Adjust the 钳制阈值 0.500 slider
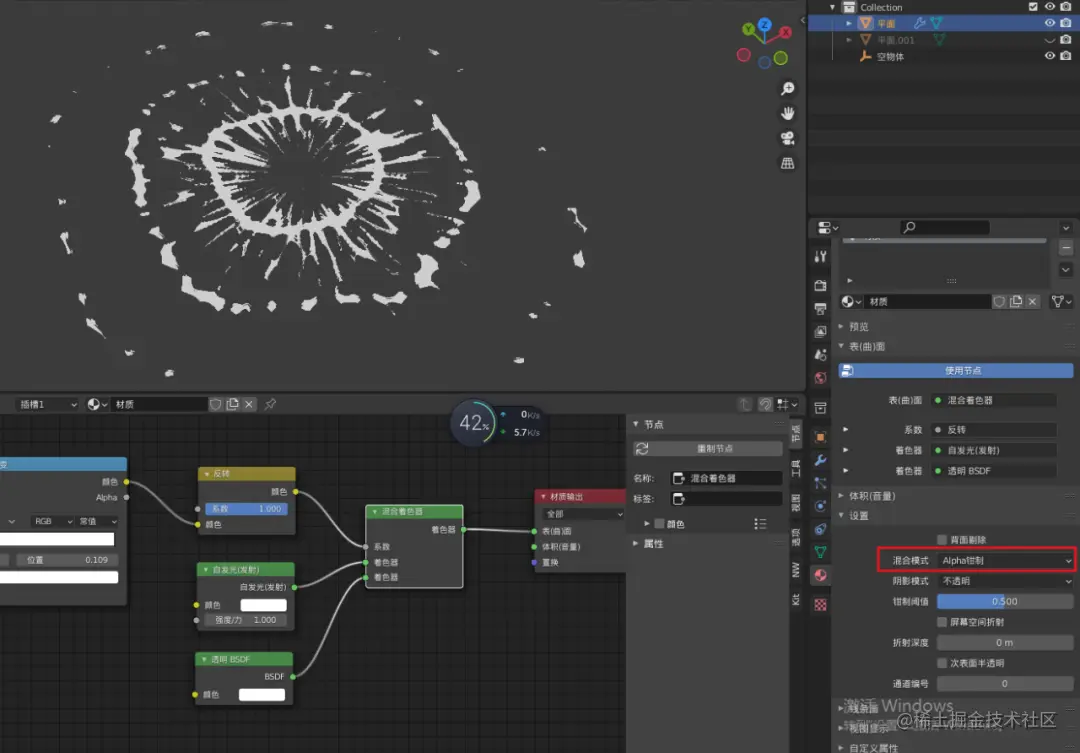Viewport: 1080px width, 753px height. tap(1005, 601)
